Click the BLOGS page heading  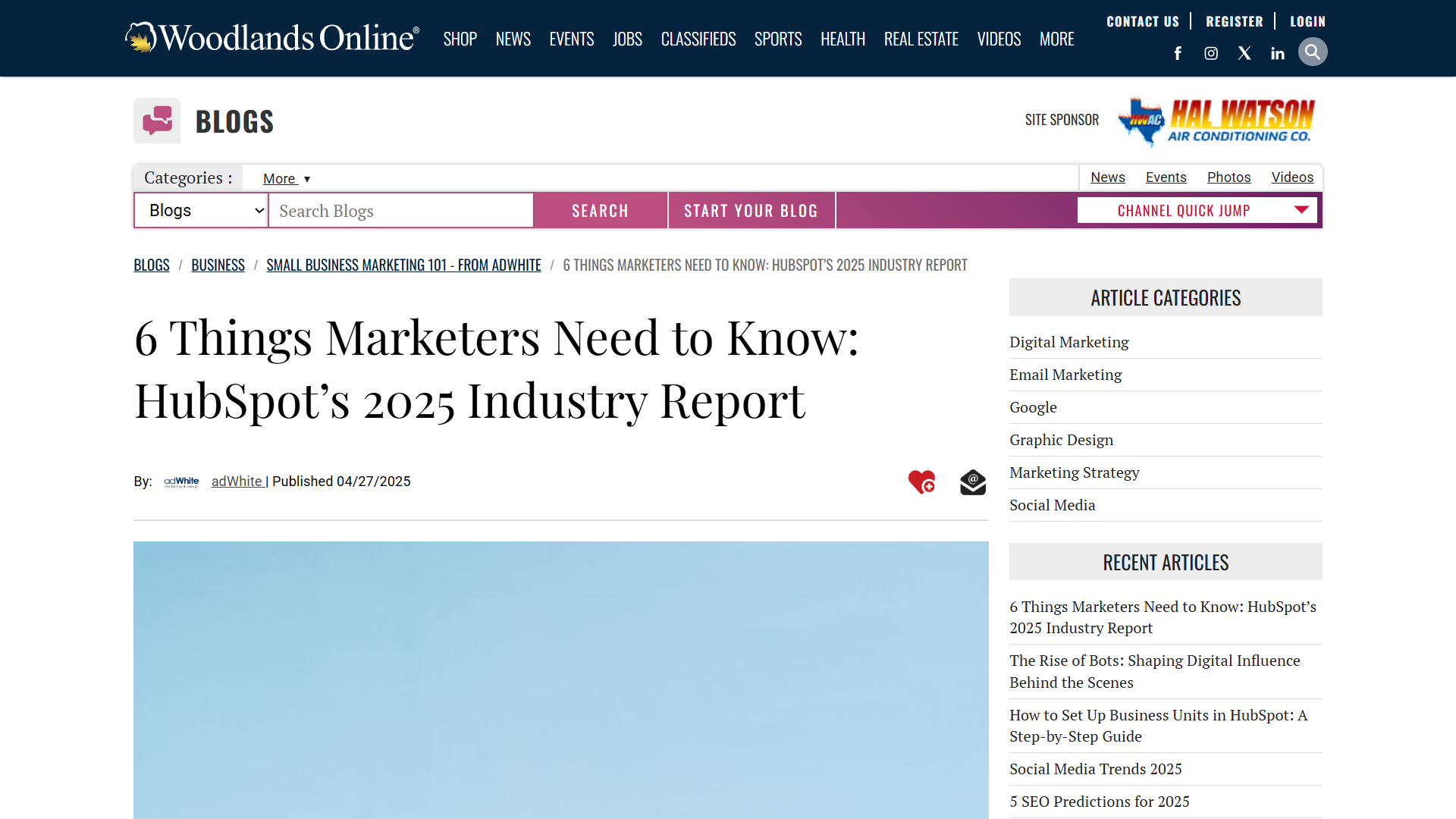point(234,121)
